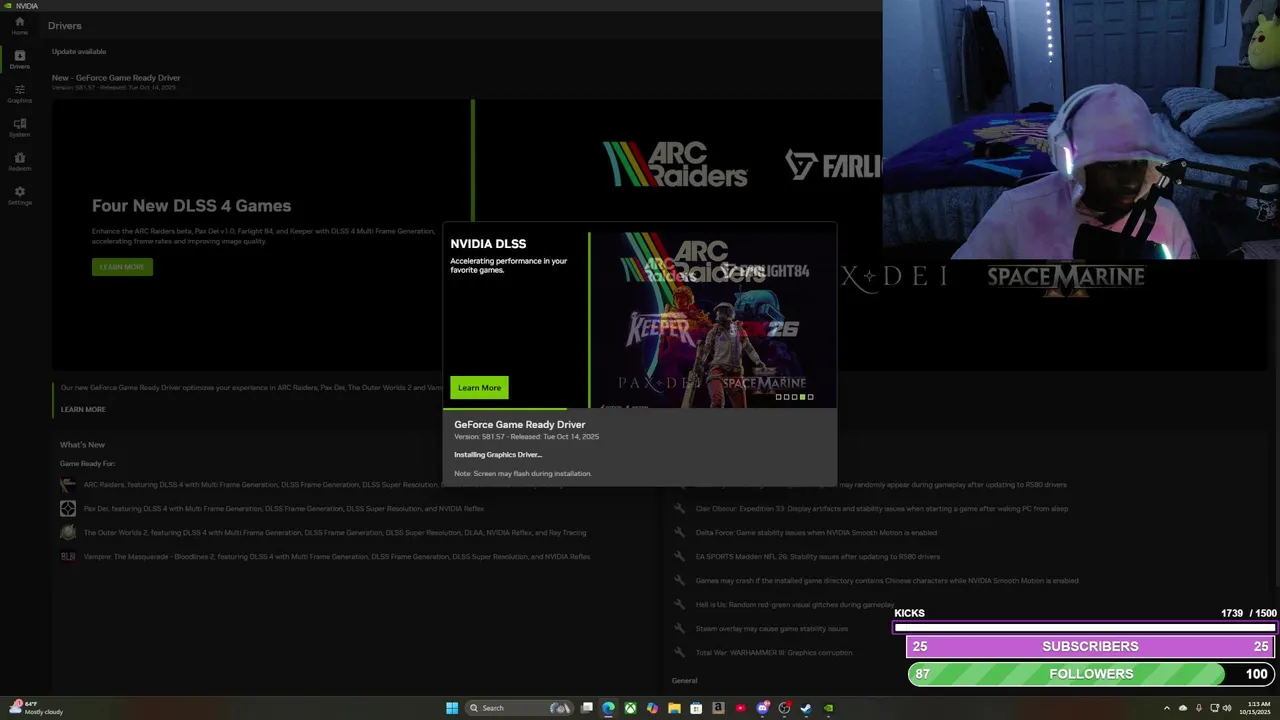1280x720 pixels.
Task: Open the Xbox app from taskbar
Action: (x=630, y=708)
